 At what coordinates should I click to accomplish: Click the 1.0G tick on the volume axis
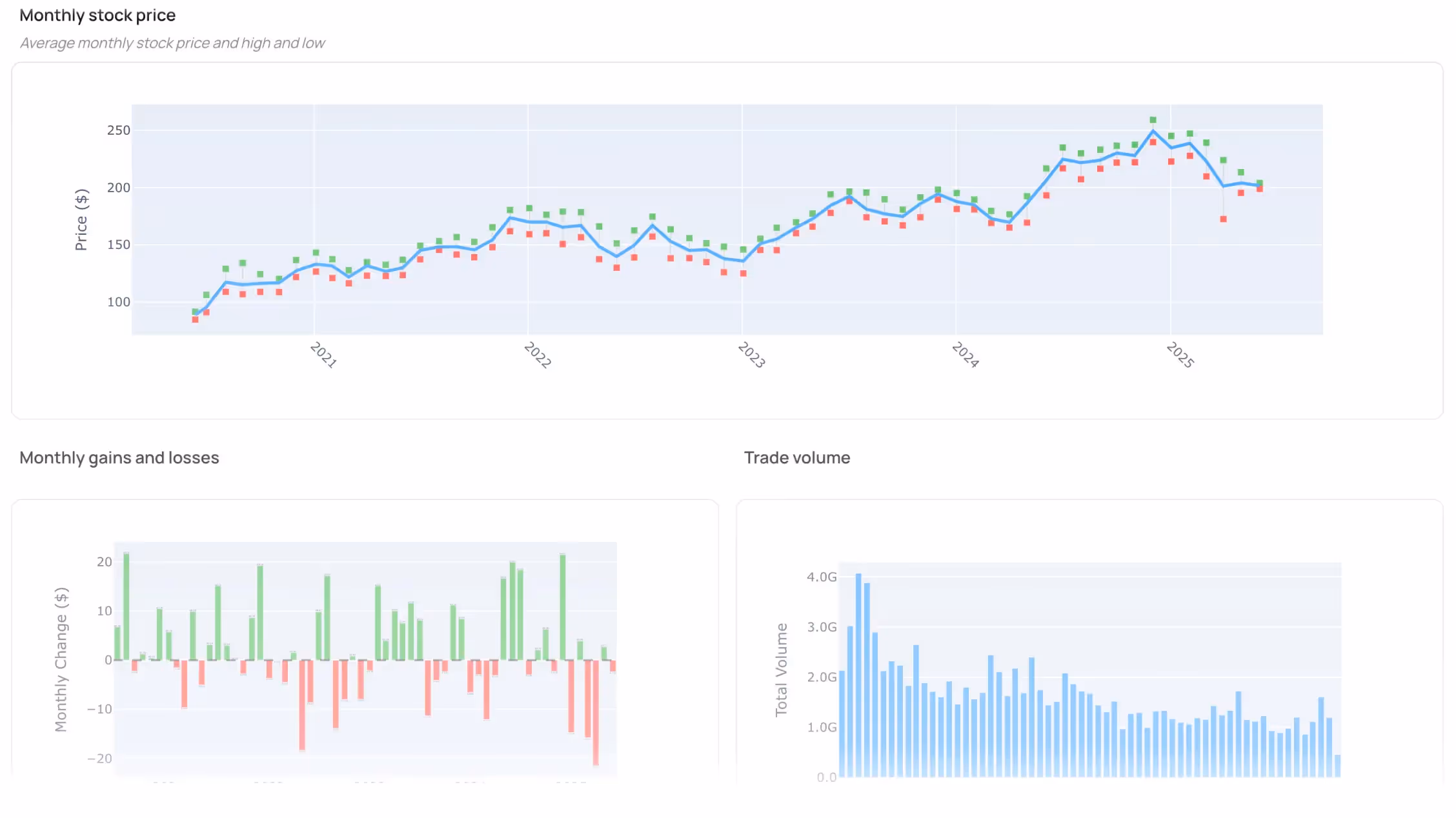tap(822, 727)
